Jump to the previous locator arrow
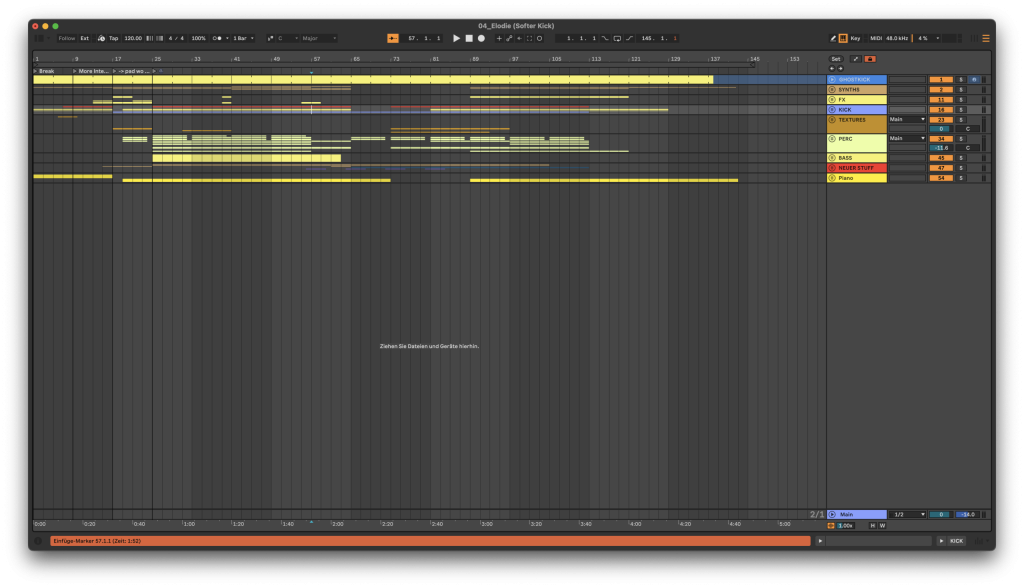Screen dimensions: 1024x588 click(831, 68)
